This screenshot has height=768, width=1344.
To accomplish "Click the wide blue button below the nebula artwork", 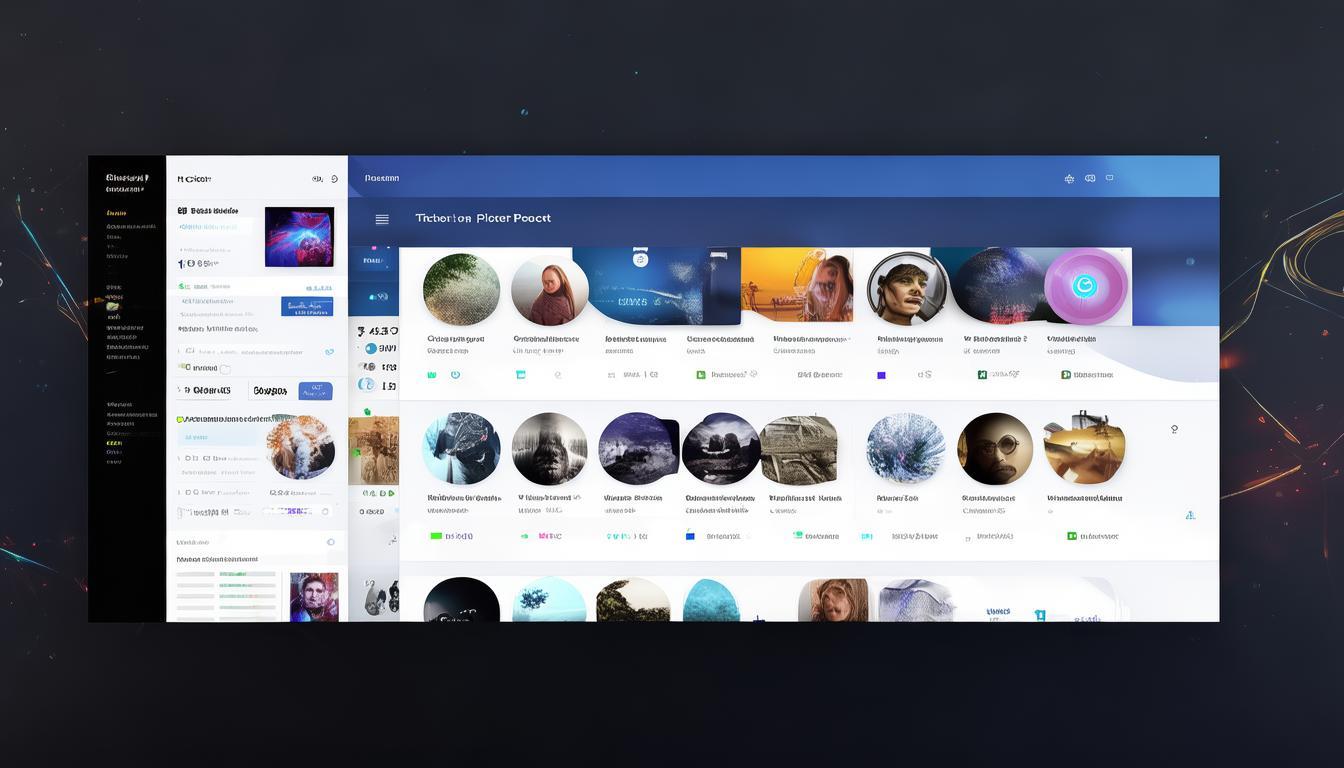I will point(307,306).
